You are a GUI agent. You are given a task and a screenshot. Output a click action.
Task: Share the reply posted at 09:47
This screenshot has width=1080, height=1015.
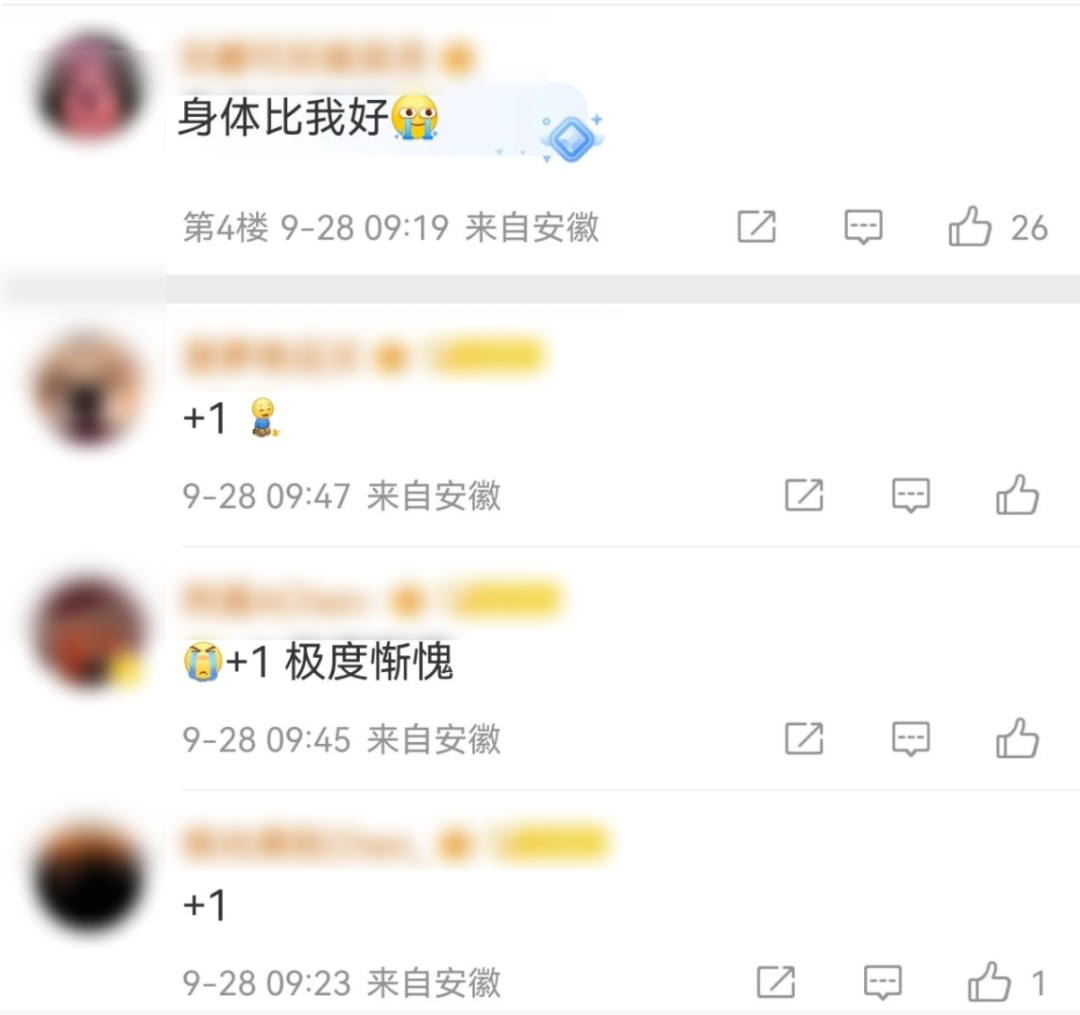804,495
